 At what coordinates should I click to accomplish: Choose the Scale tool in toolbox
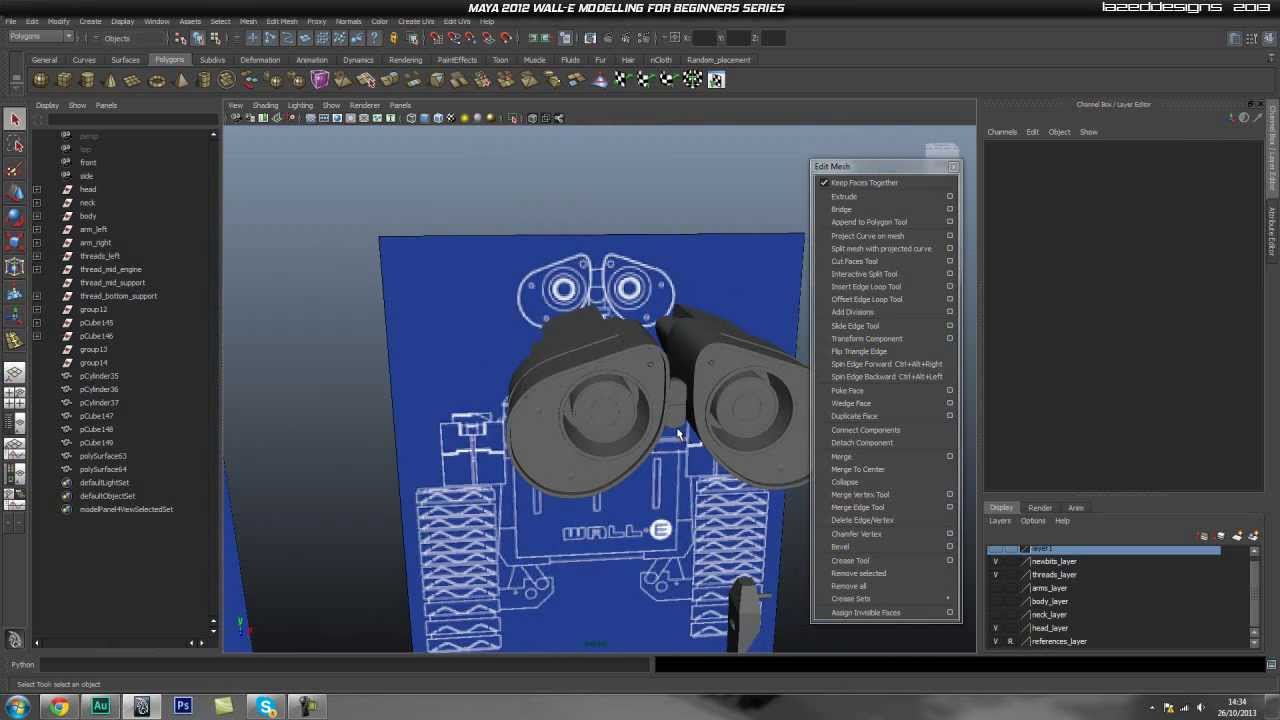tap(15, 242)
